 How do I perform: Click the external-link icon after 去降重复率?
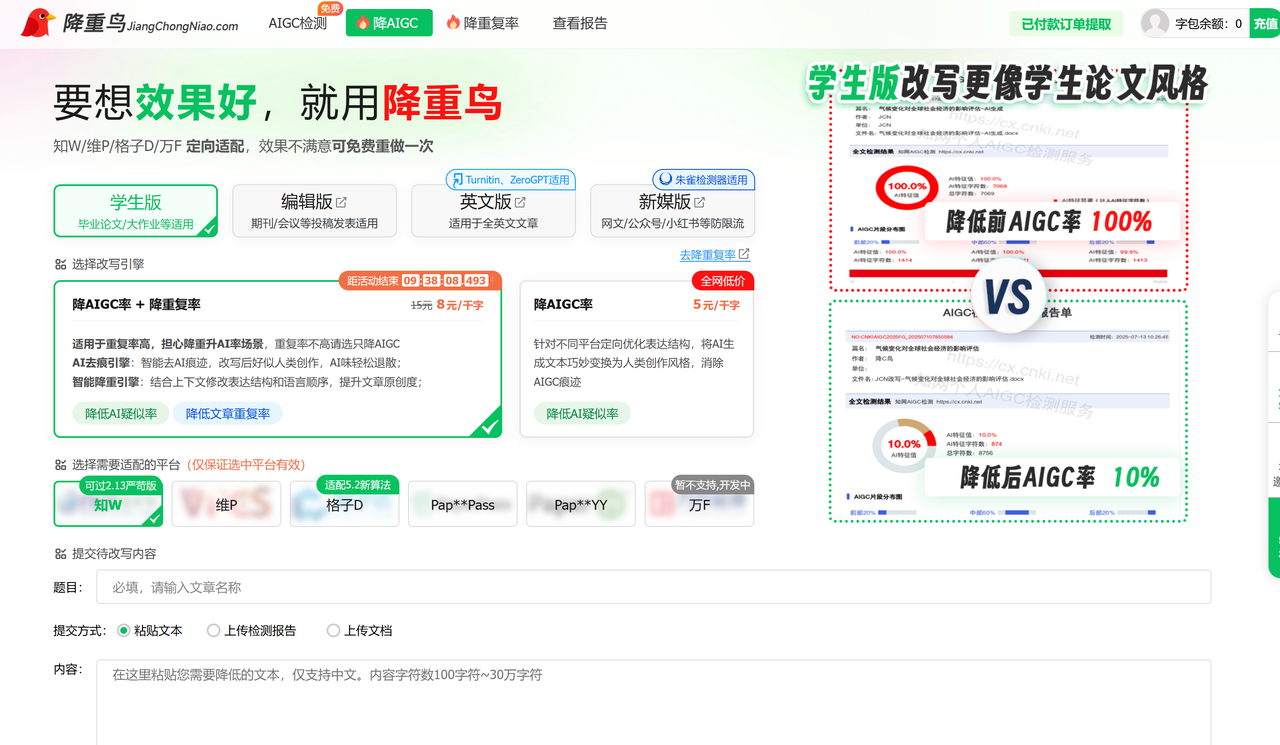click(744, 255)
